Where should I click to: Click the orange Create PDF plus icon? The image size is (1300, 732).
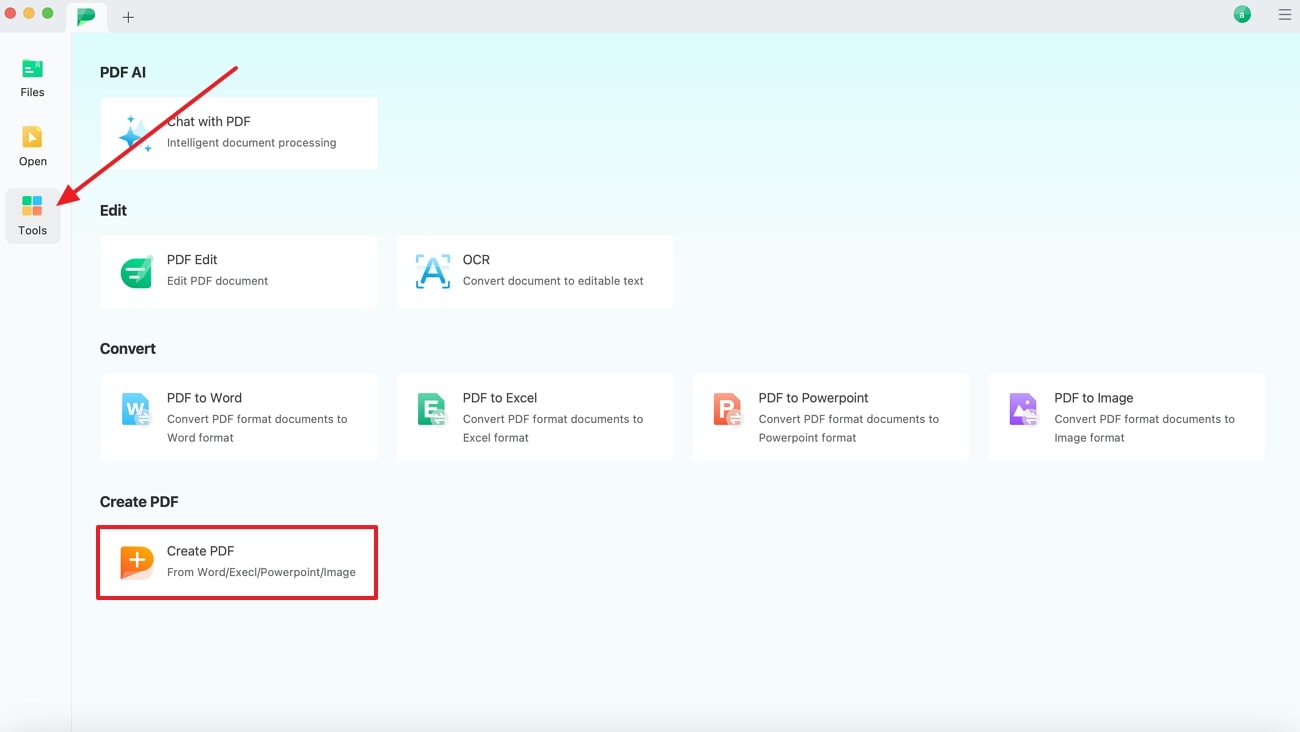(x=136, y=562)
